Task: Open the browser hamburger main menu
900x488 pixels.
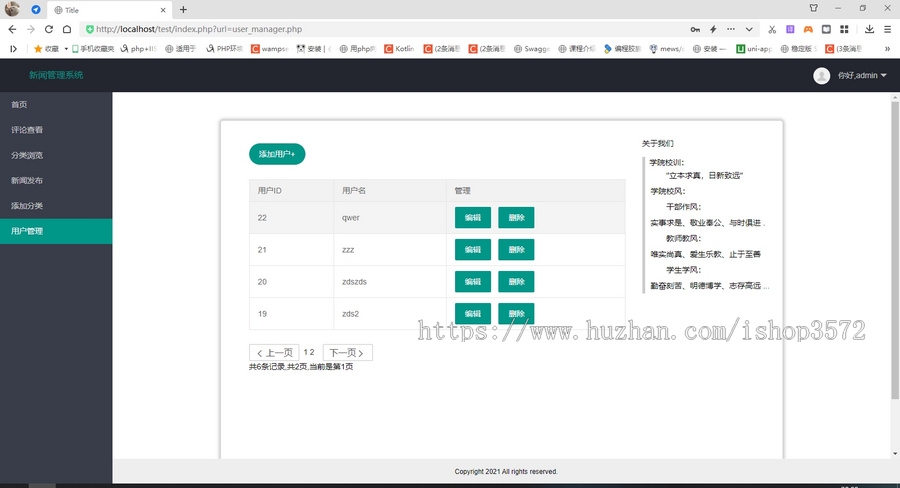Action: pyautogui.click(x=887, y=29)
